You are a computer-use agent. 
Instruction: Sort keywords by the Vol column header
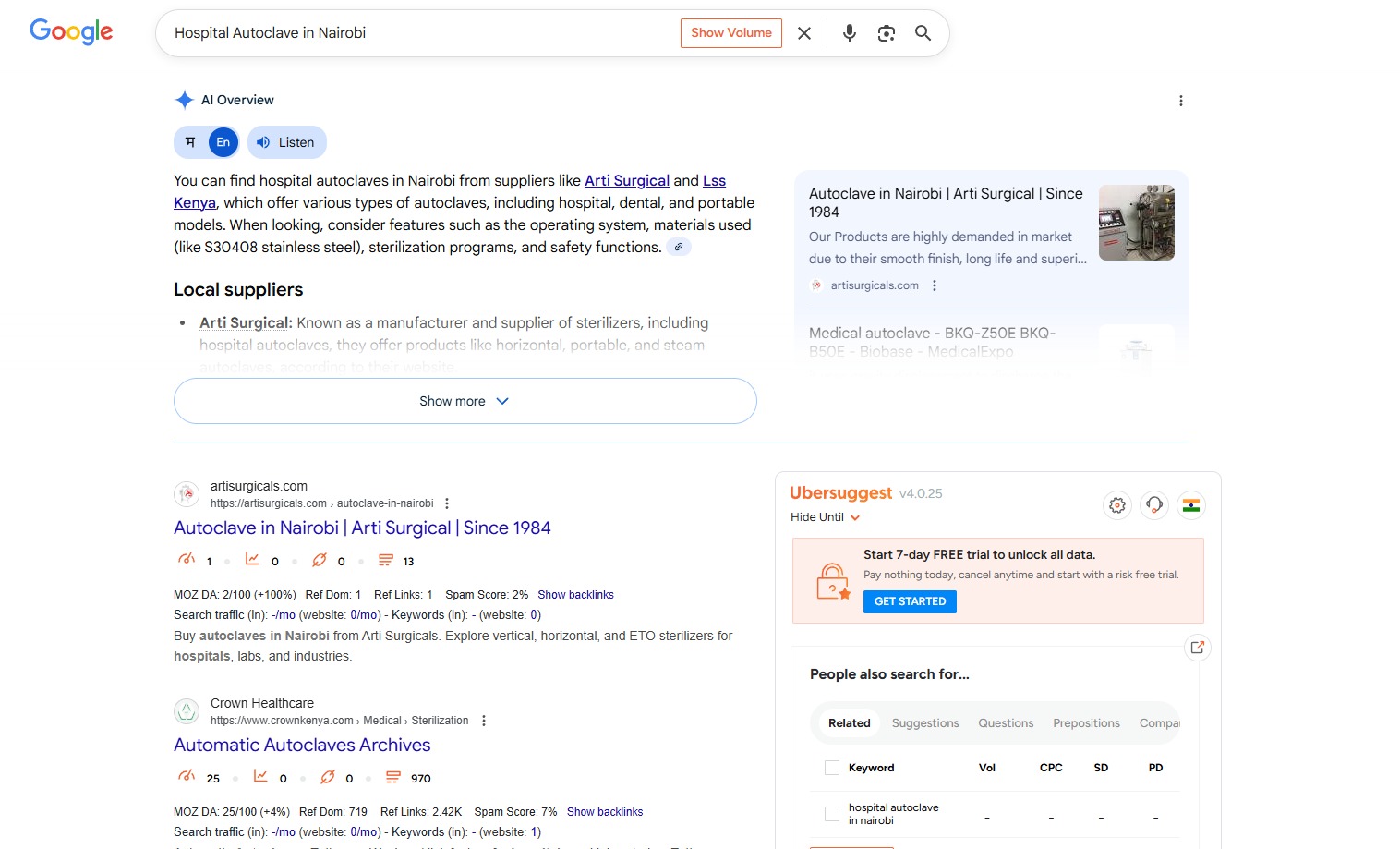point(987,768)
